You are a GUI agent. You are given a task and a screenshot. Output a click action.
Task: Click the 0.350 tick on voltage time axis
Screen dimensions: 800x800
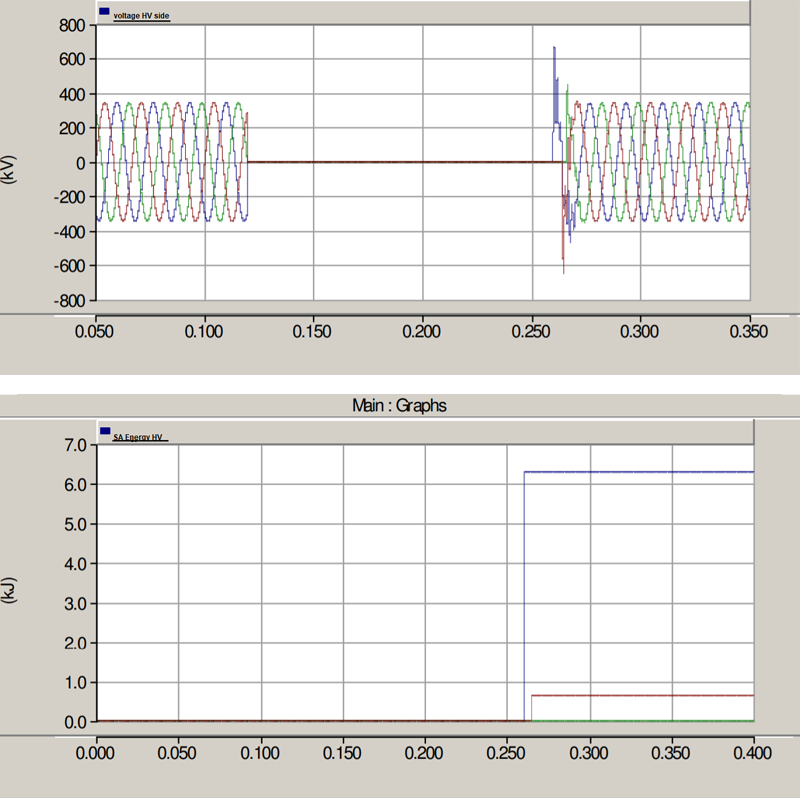tap(748, 330)
